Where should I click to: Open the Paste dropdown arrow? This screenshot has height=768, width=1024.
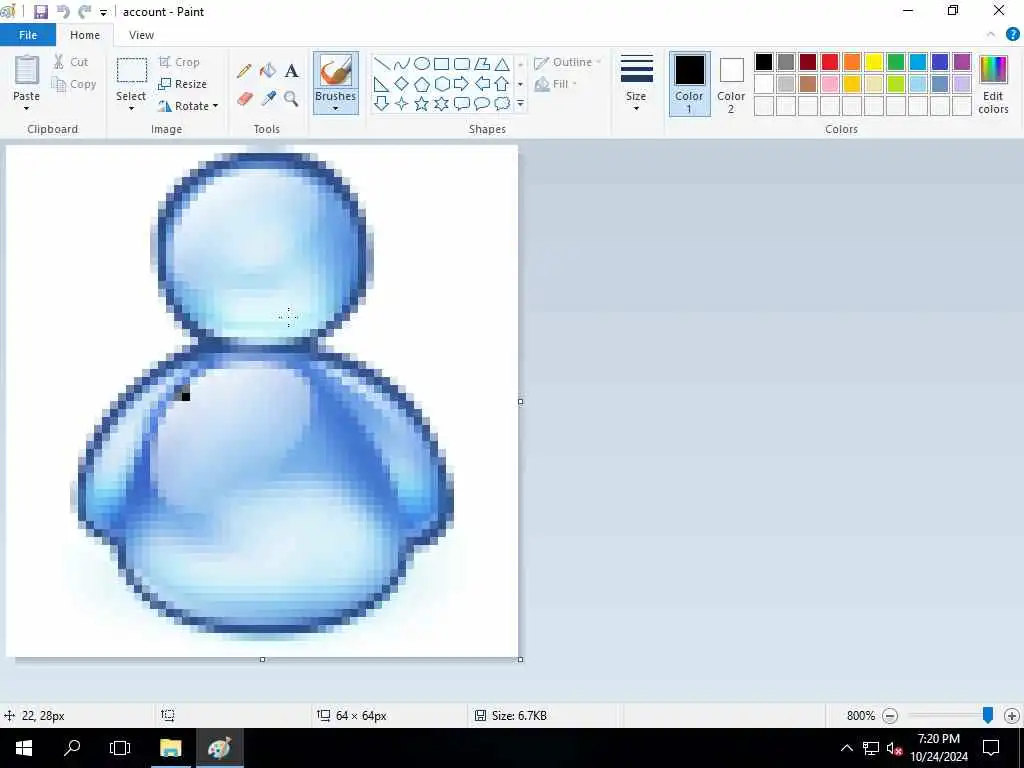26,108
